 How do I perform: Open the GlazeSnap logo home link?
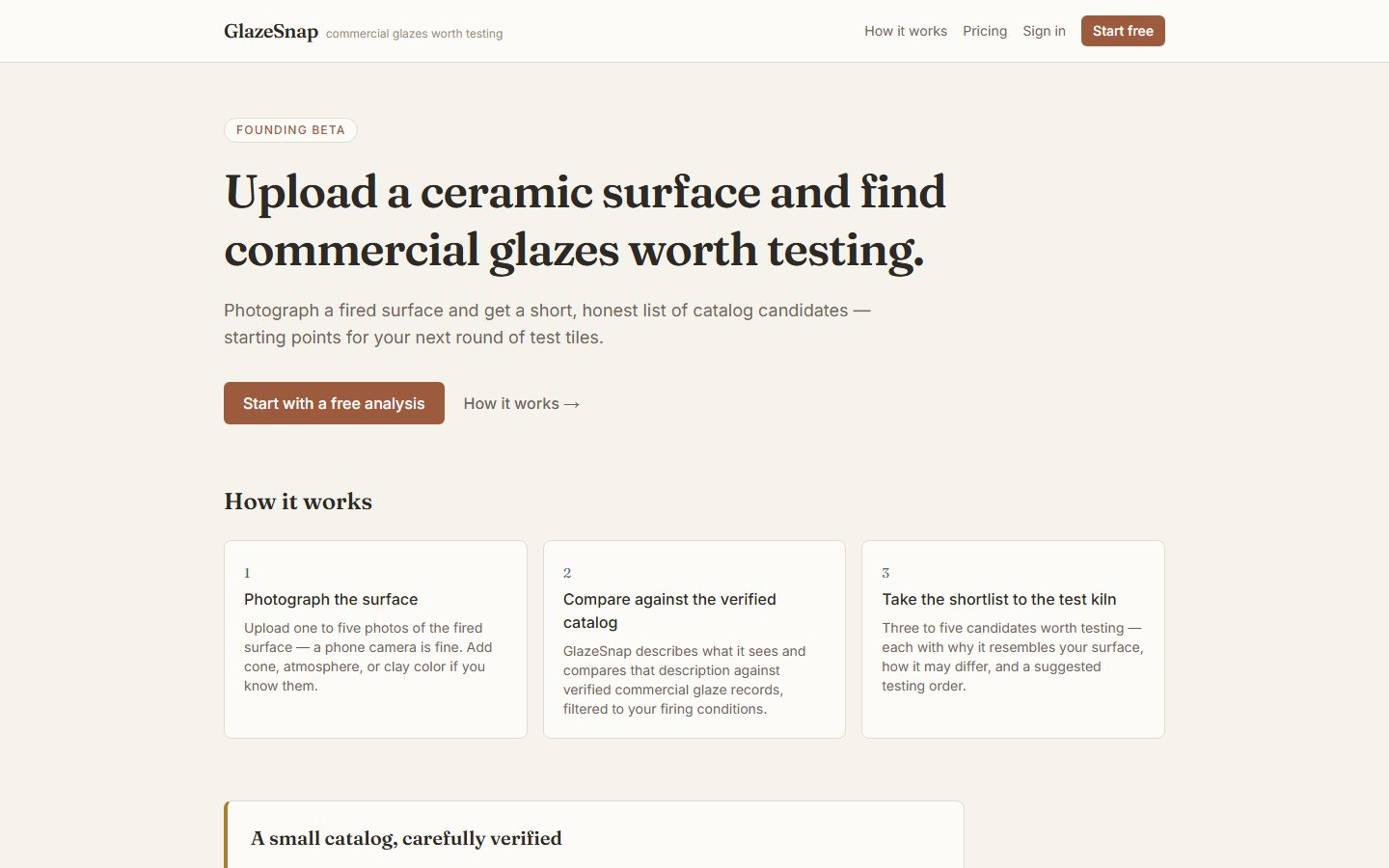coord(271,31)
